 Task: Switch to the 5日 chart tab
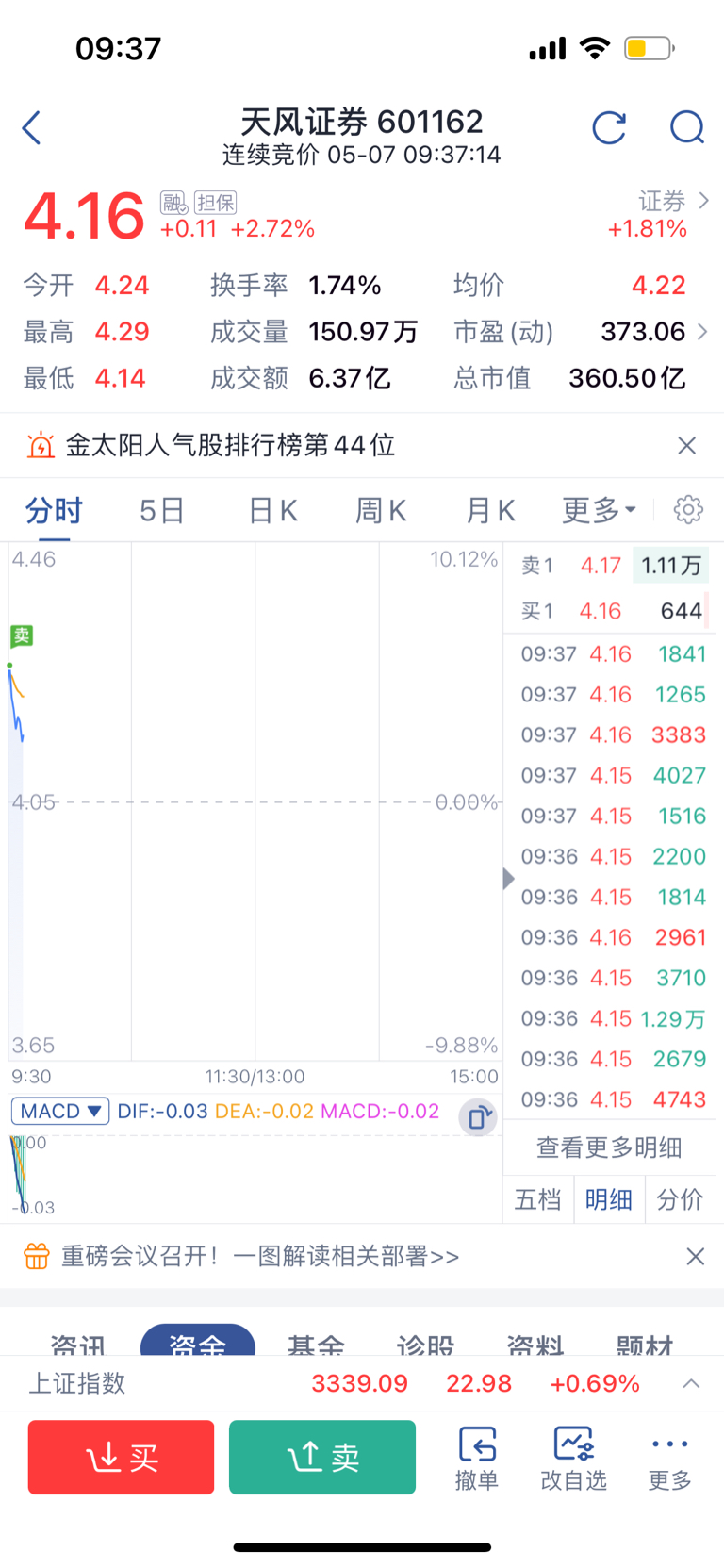pyautogui.click(x=162, y=510)
